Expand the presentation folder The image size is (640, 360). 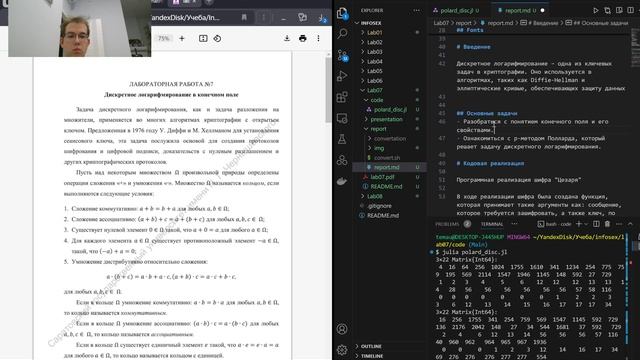pyautogui.click(x=386, y=119)
